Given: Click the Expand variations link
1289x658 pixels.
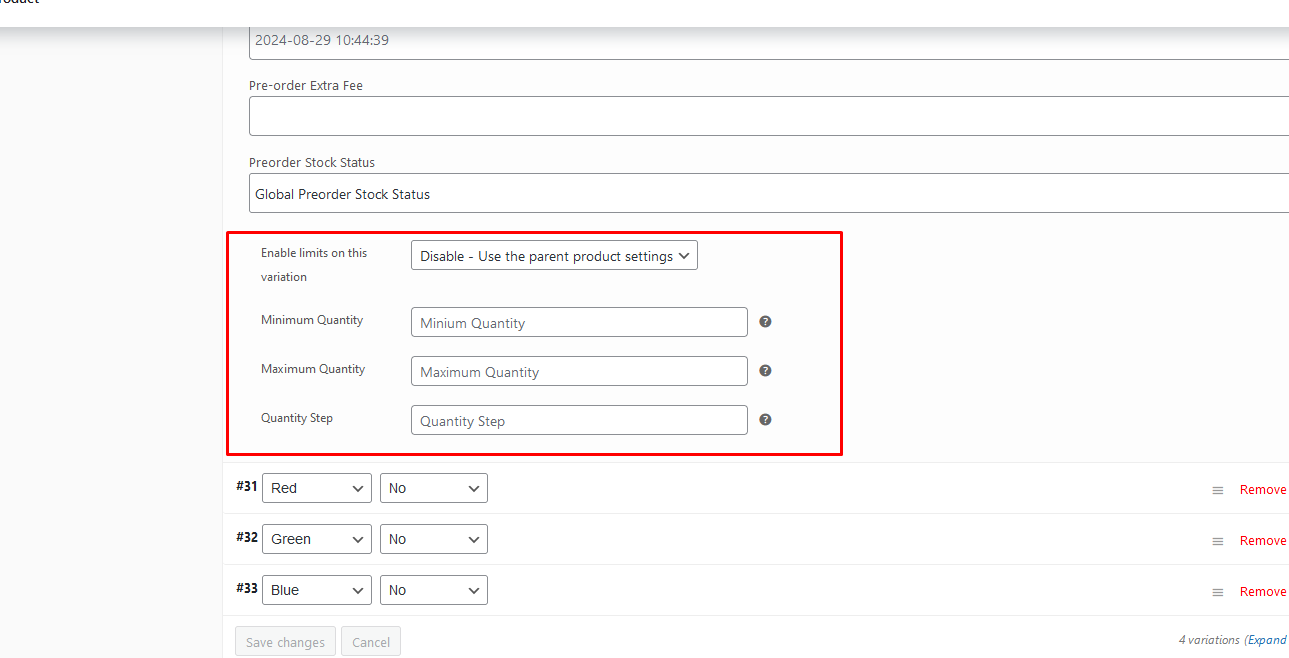Looking at the screenshot, I should [1267, 640].
